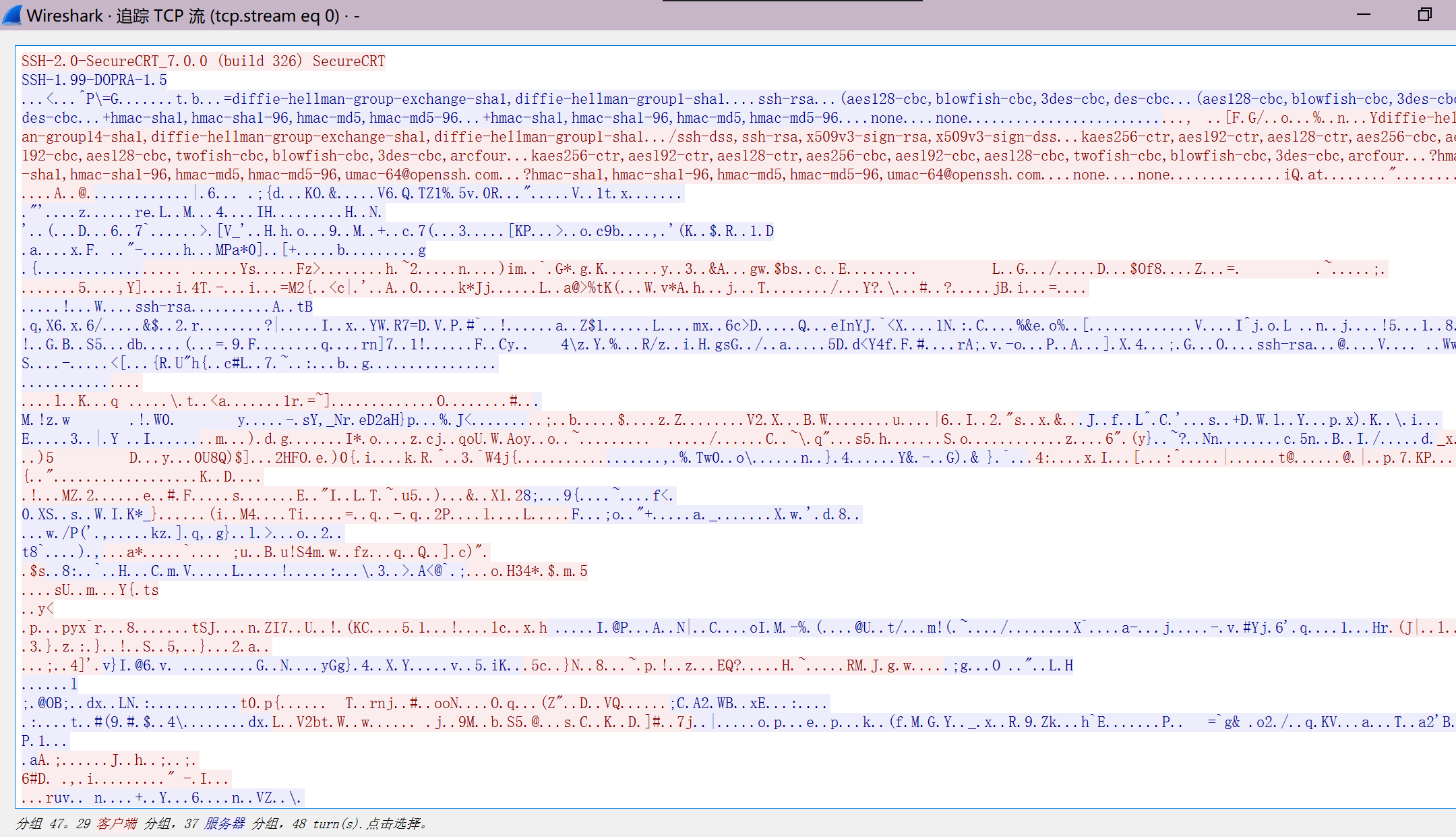
Task: Click the server line reading P.1...
Action: tap(44, 741)
